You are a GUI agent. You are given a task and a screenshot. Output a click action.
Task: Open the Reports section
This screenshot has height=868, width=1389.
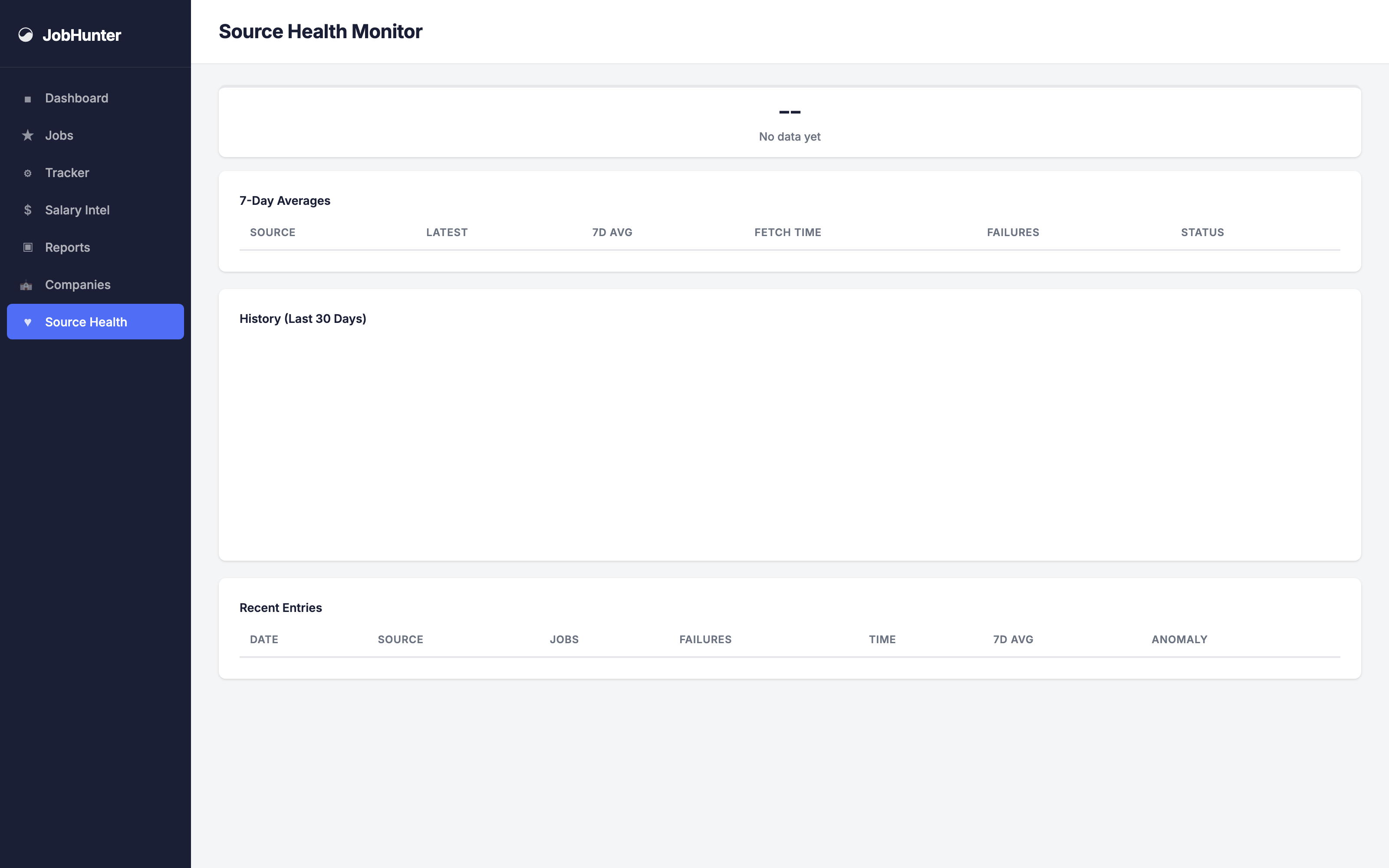(95, 247)
